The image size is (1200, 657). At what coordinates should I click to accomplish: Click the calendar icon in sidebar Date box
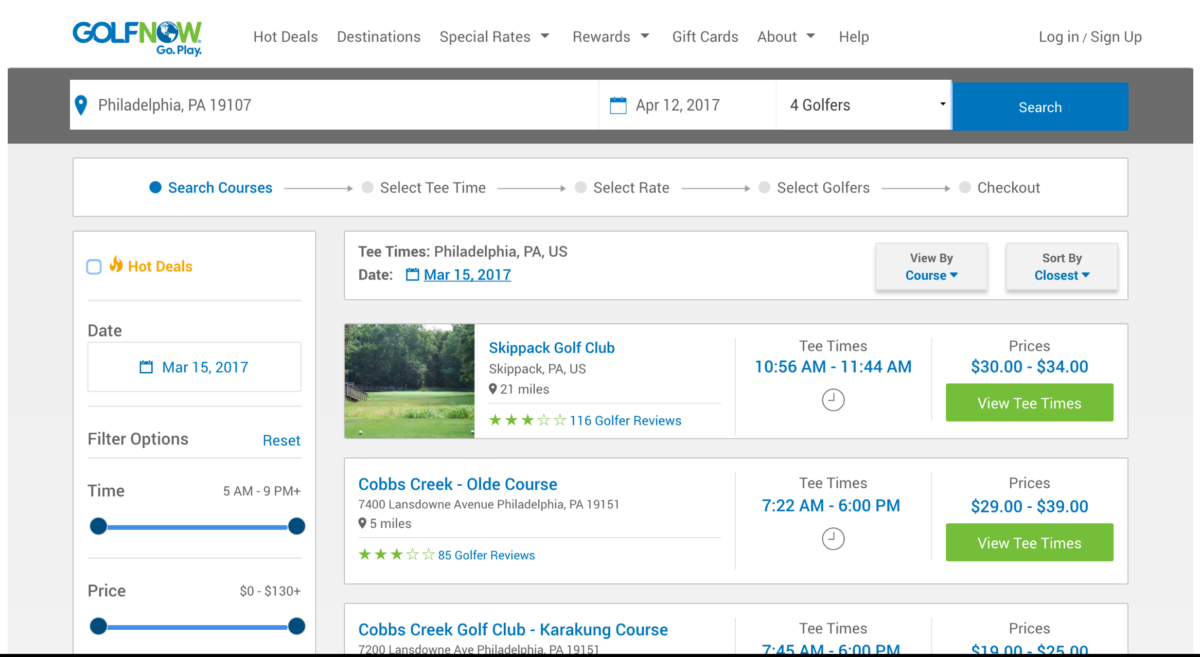146,367
